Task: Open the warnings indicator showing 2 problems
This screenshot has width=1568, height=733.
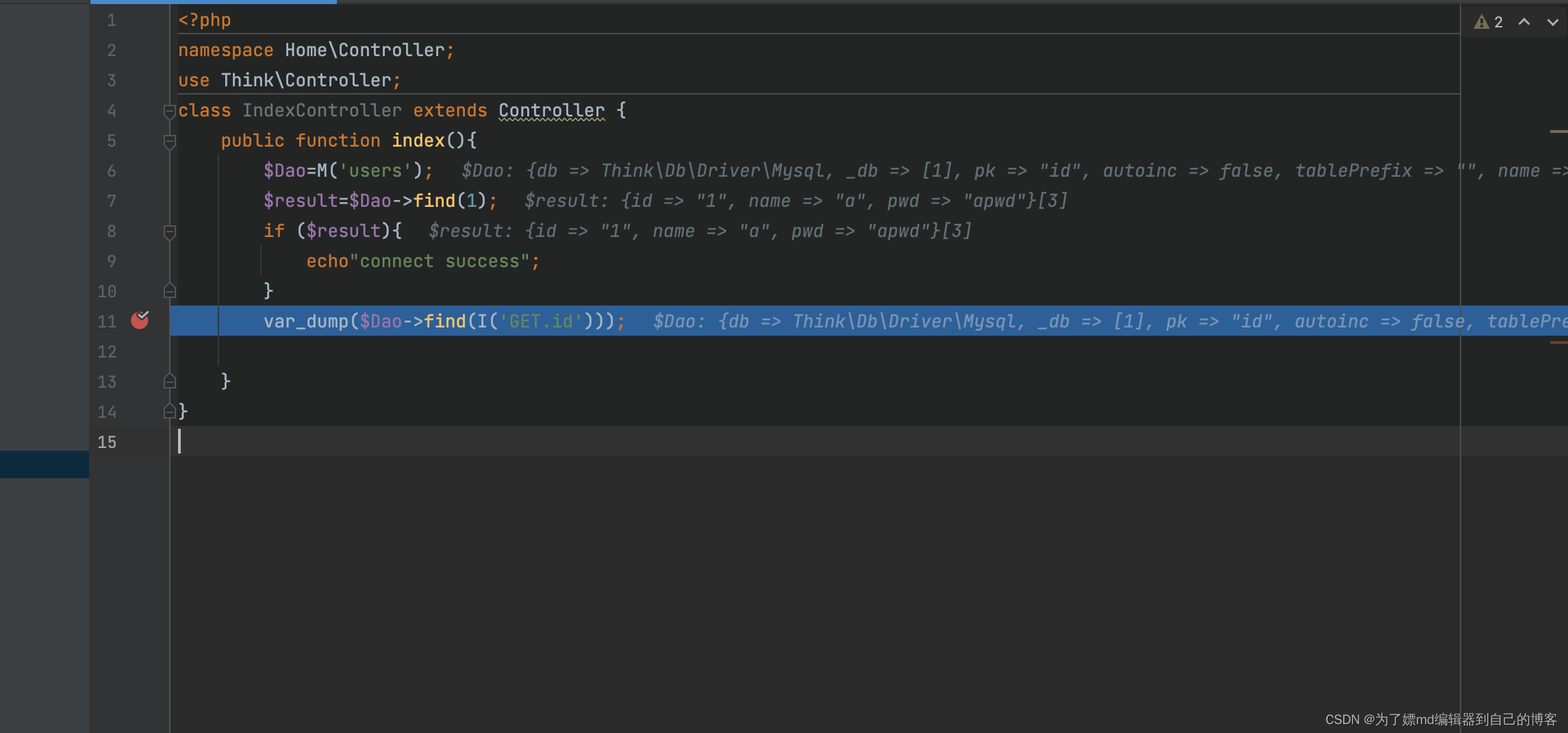Action: click(1489, 22)
